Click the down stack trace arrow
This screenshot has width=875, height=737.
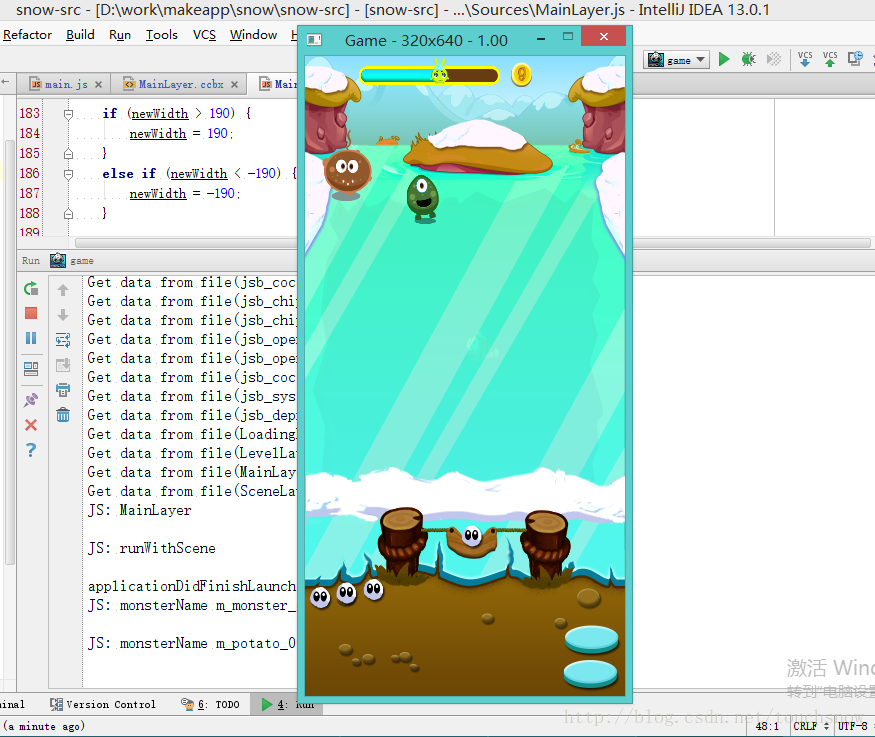tap(63, 315)
